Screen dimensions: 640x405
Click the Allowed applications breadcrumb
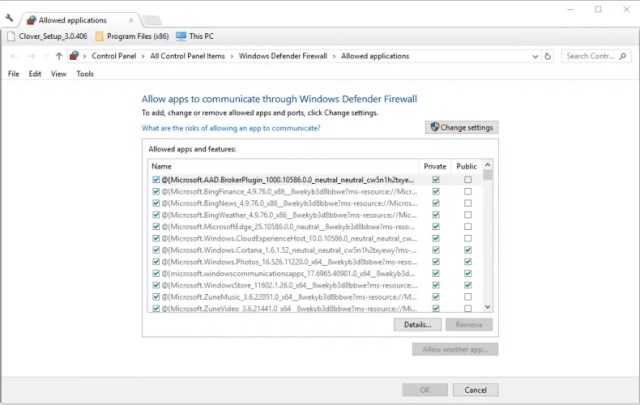375,56
